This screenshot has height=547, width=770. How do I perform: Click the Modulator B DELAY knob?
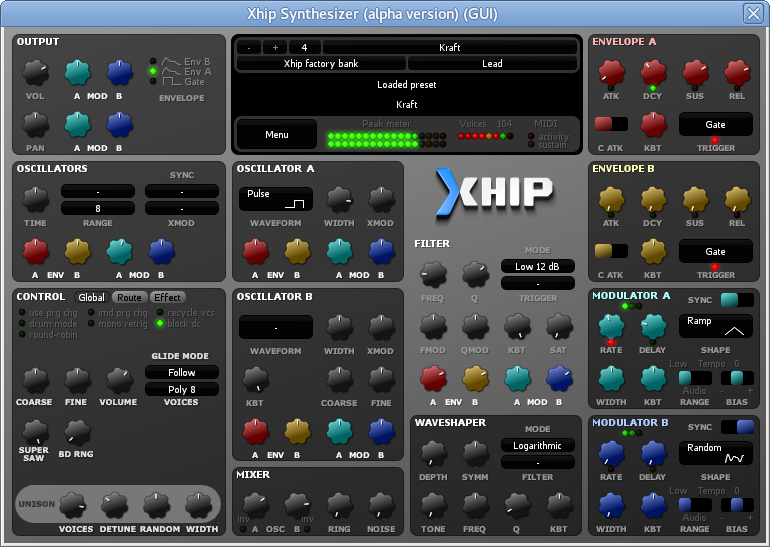point(653,453)
